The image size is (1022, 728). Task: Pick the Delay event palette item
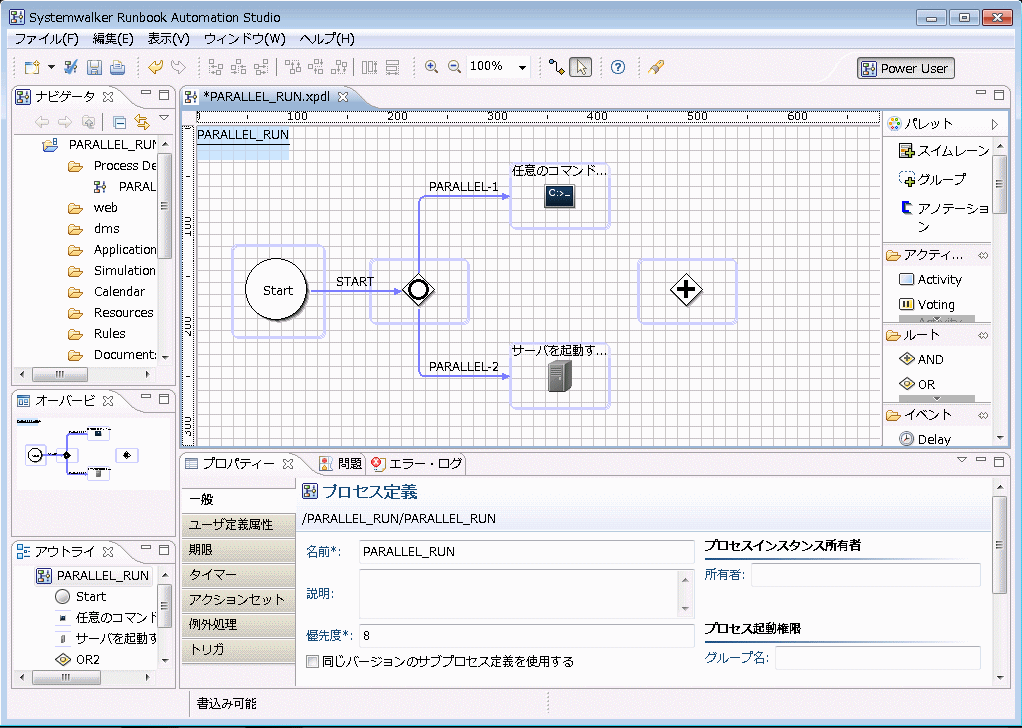924,439
